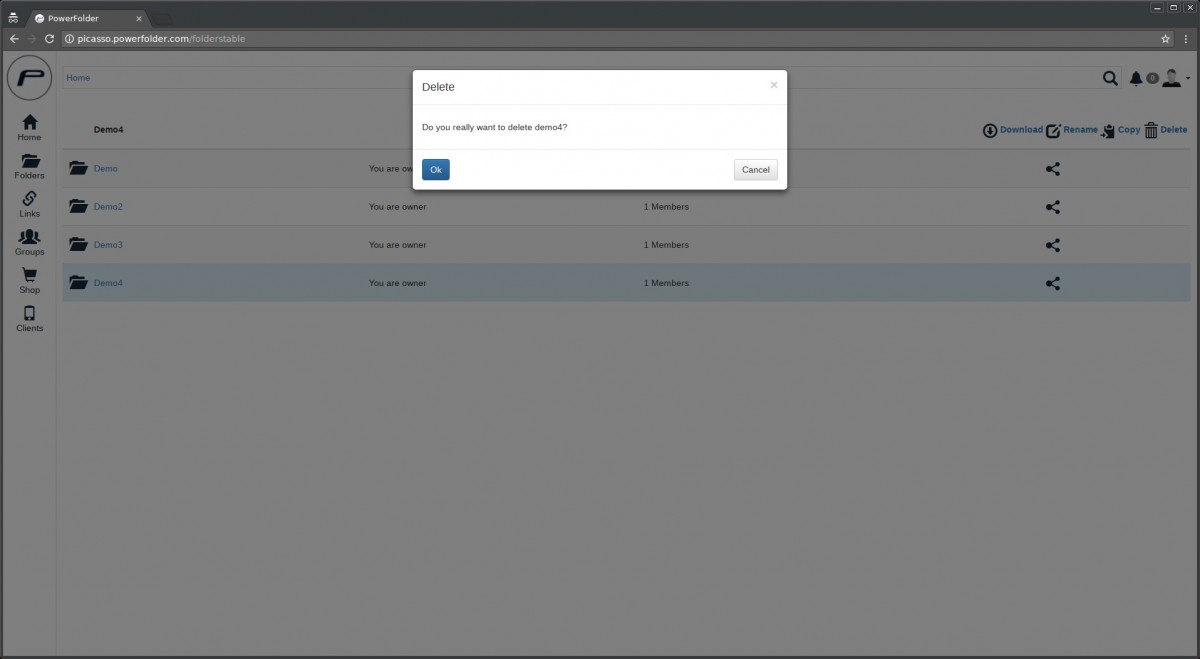Click the browser address bar
1200x659 pixels.
(x=300, y=37)
